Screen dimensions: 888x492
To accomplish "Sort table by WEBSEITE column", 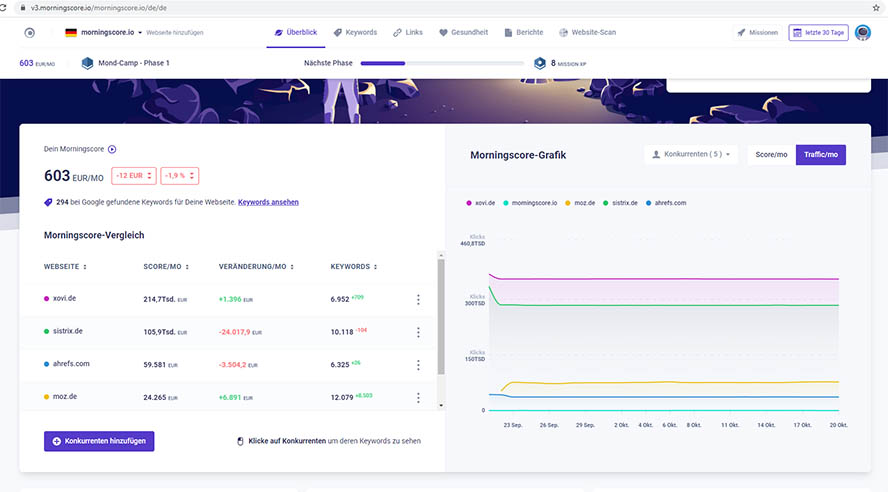I will click(x=65, y=267).
